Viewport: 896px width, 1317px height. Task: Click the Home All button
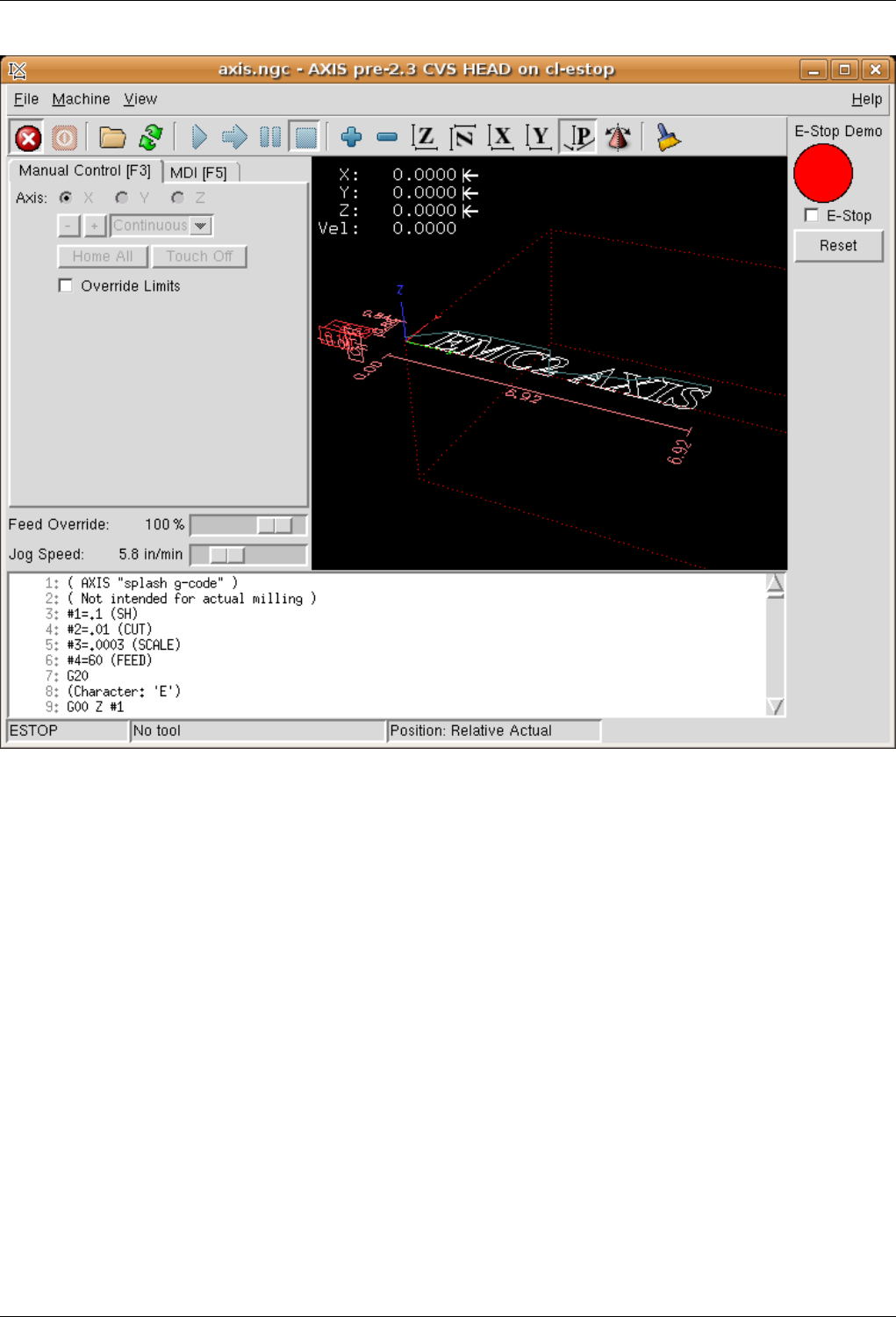tap(103, 256)
